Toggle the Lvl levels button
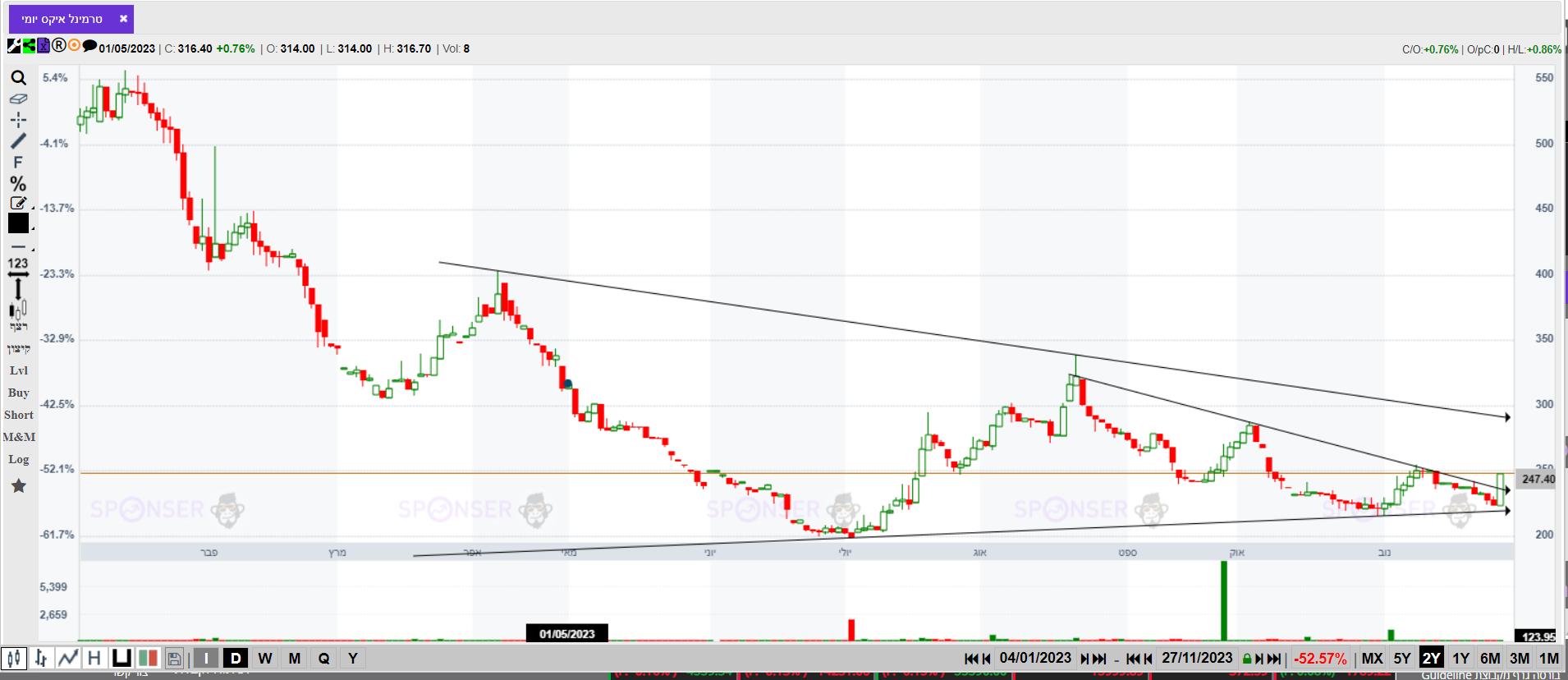This screenshot has width=1568, height=680. [x=19, y=370]
